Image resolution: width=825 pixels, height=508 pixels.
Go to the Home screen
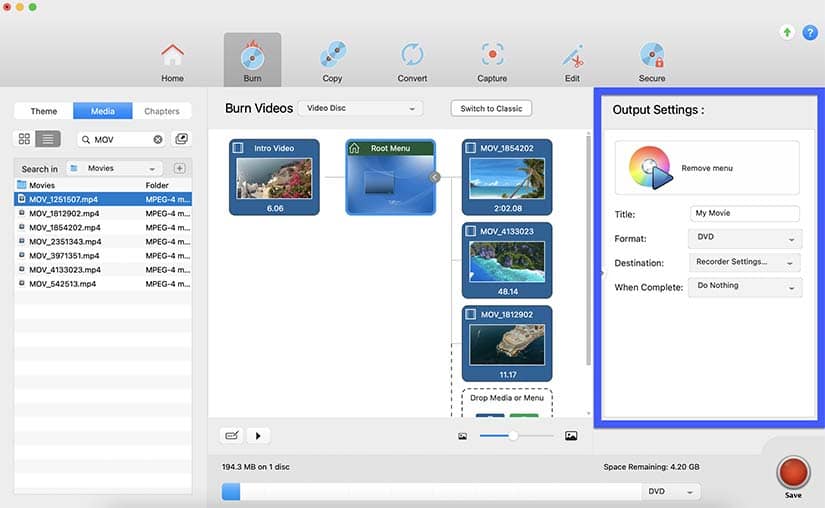172,58
